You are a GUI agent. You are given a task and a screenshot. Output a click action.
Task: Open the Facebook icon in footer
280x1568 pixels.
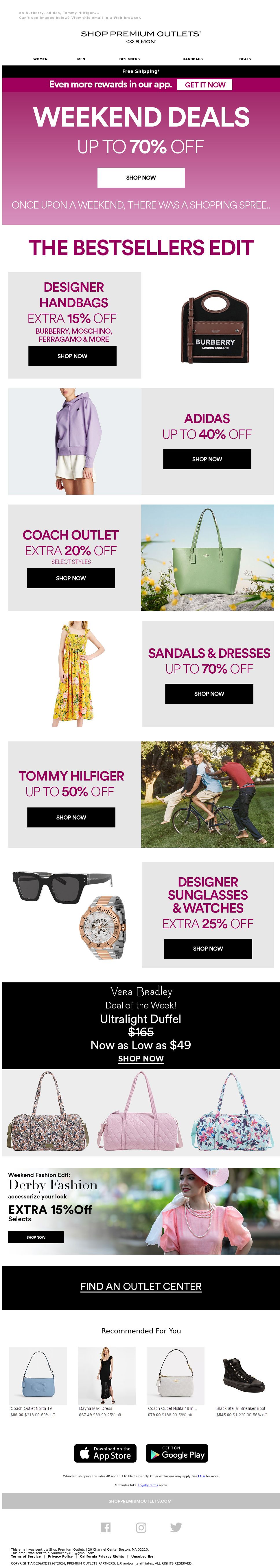click(106, 1527)
